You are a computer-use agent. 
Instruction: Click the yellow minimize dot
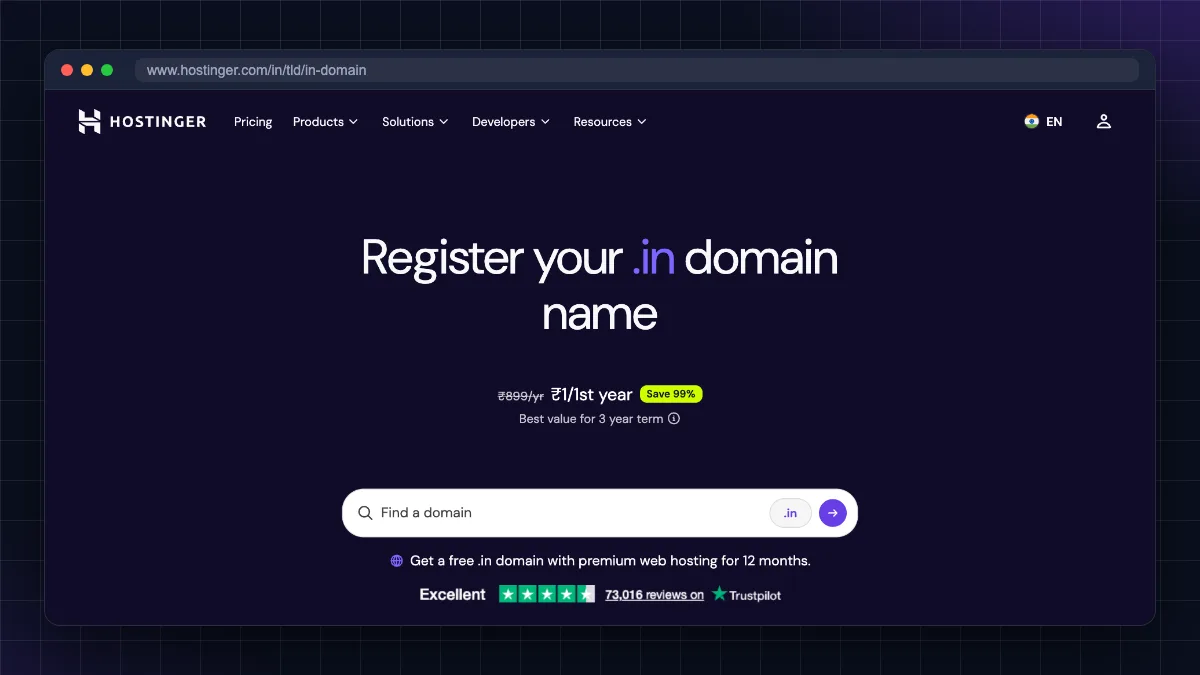point(87,70)
